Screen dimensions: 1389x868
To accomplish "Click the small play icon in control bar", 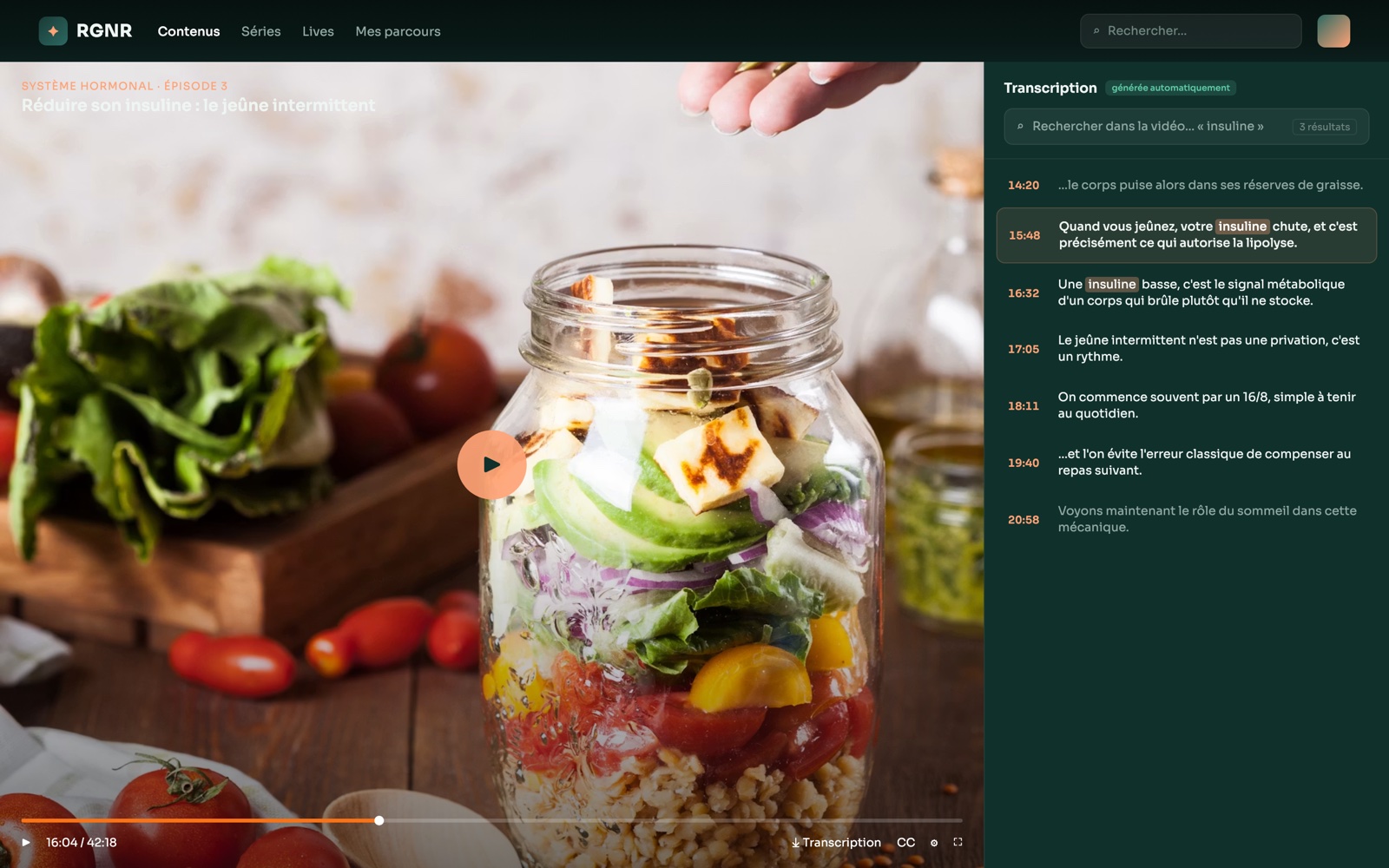I will tap(26, 842).
